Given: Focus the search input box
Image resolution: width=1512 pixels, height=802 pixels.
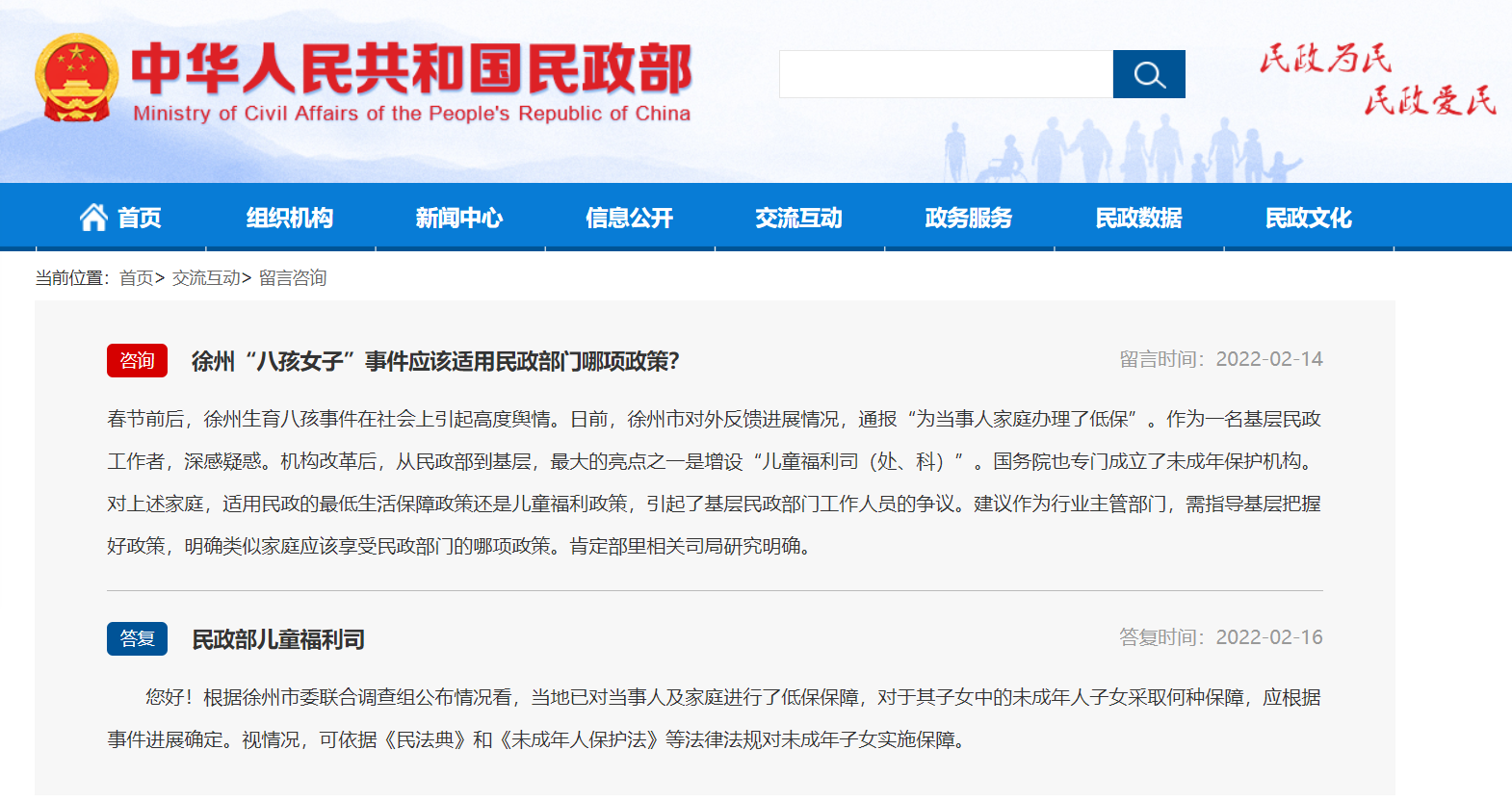Looking at the screenshot, I should click(946, 74).
